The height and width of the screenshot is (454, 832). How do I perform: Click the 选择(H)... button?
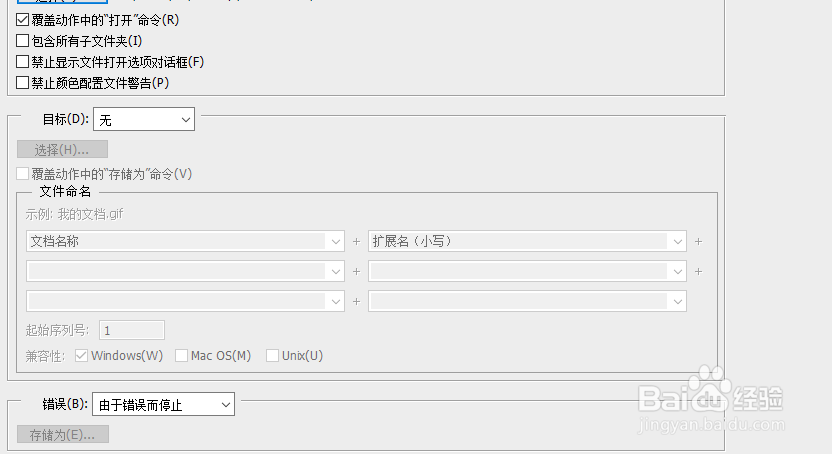tap(62, 150)
